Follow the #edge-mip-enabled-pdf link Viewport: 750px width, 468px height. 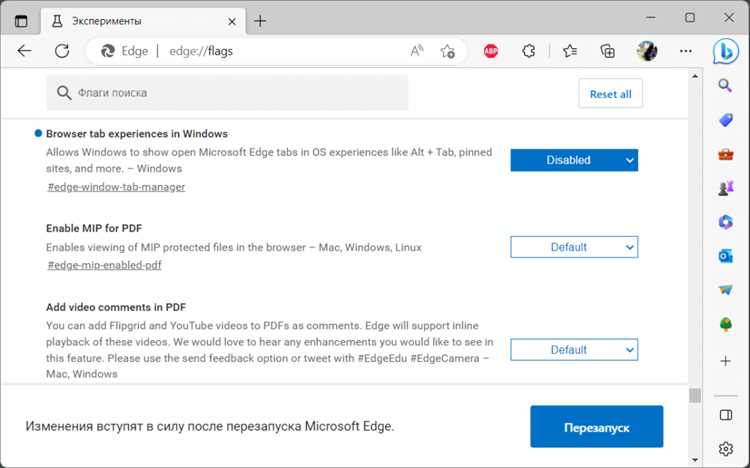click(x=104, y=265)
